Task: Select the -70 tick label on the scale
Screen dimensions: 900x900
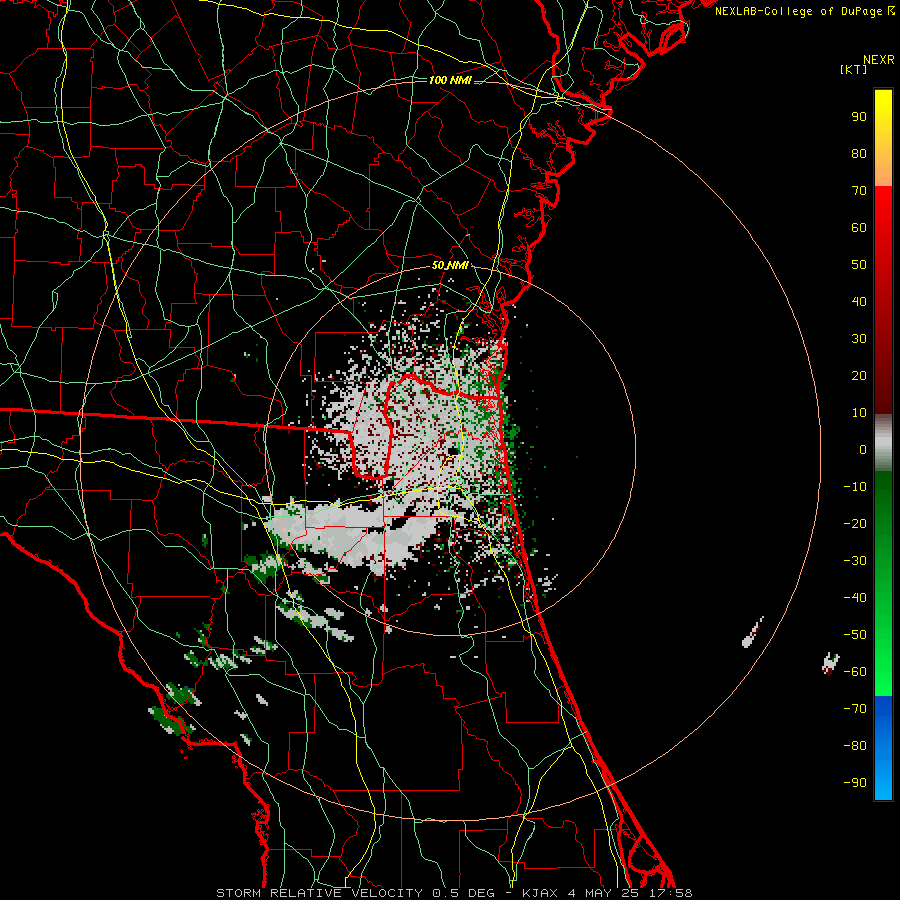Action: (855, 709)
